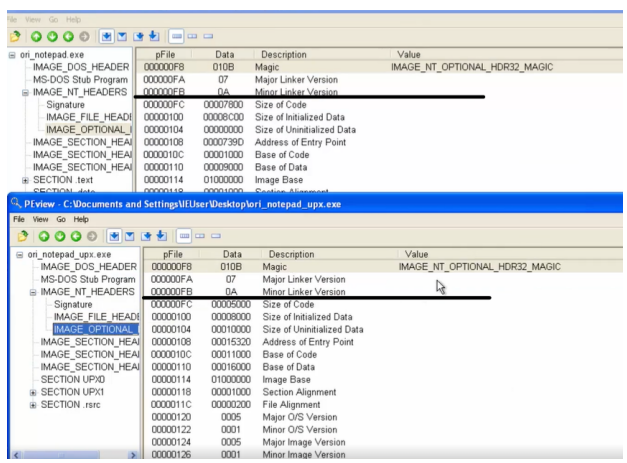The image size is (627, 463).
Task: Collapse the ori_notepad_upx.exe root tree node
Action: (20, 255)
